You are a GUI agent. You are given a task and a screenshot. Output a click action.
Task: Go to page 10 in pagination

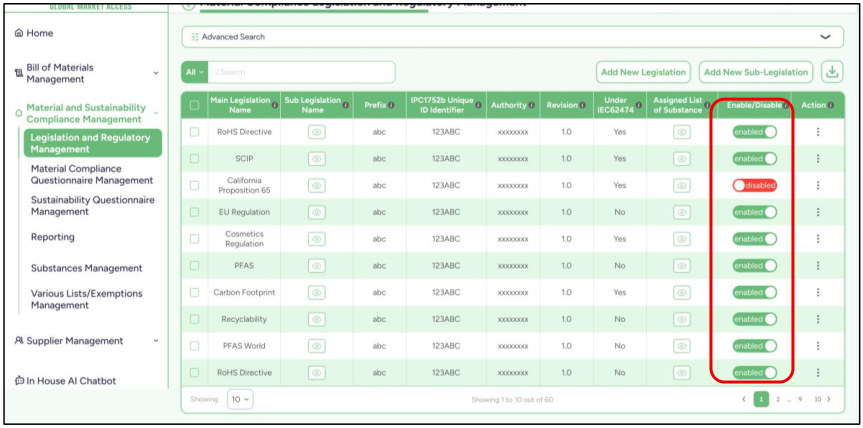[x=818, y=399]
